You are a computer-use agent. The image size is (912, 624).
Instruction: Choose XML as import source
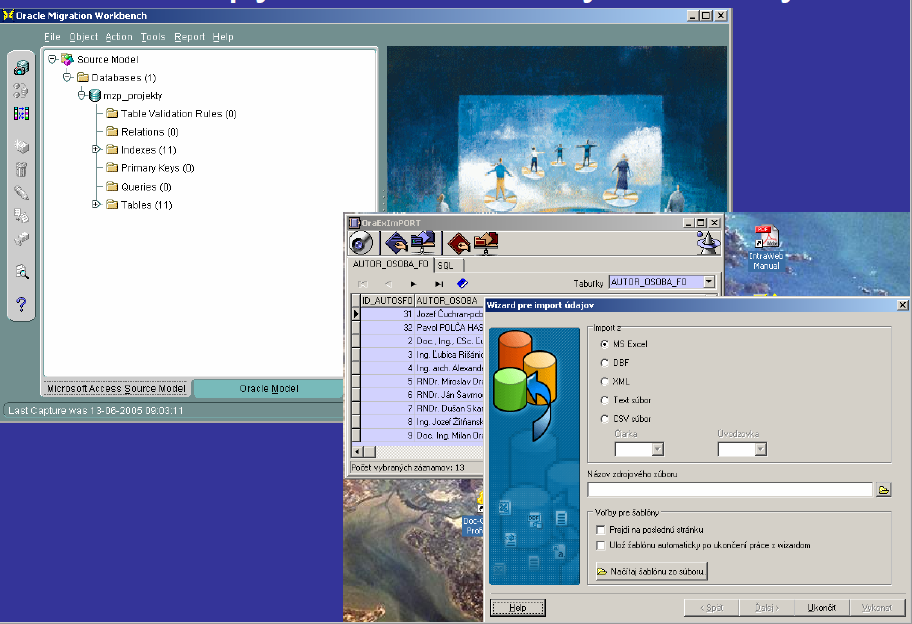click(604, 381)
